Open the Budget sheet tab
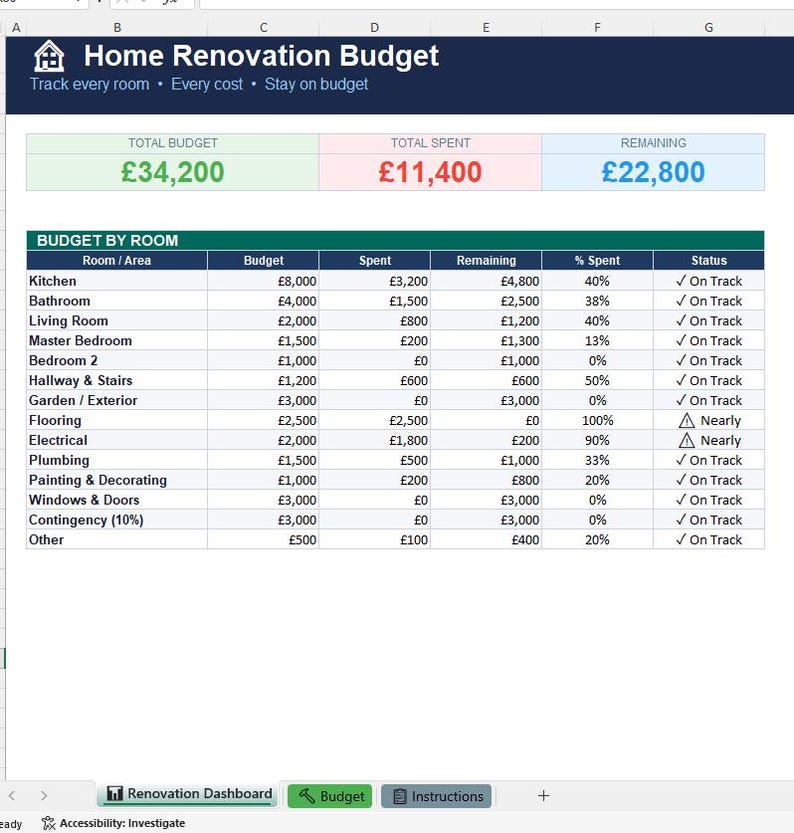This screenshot has width=794, height=833. point(330,796)
